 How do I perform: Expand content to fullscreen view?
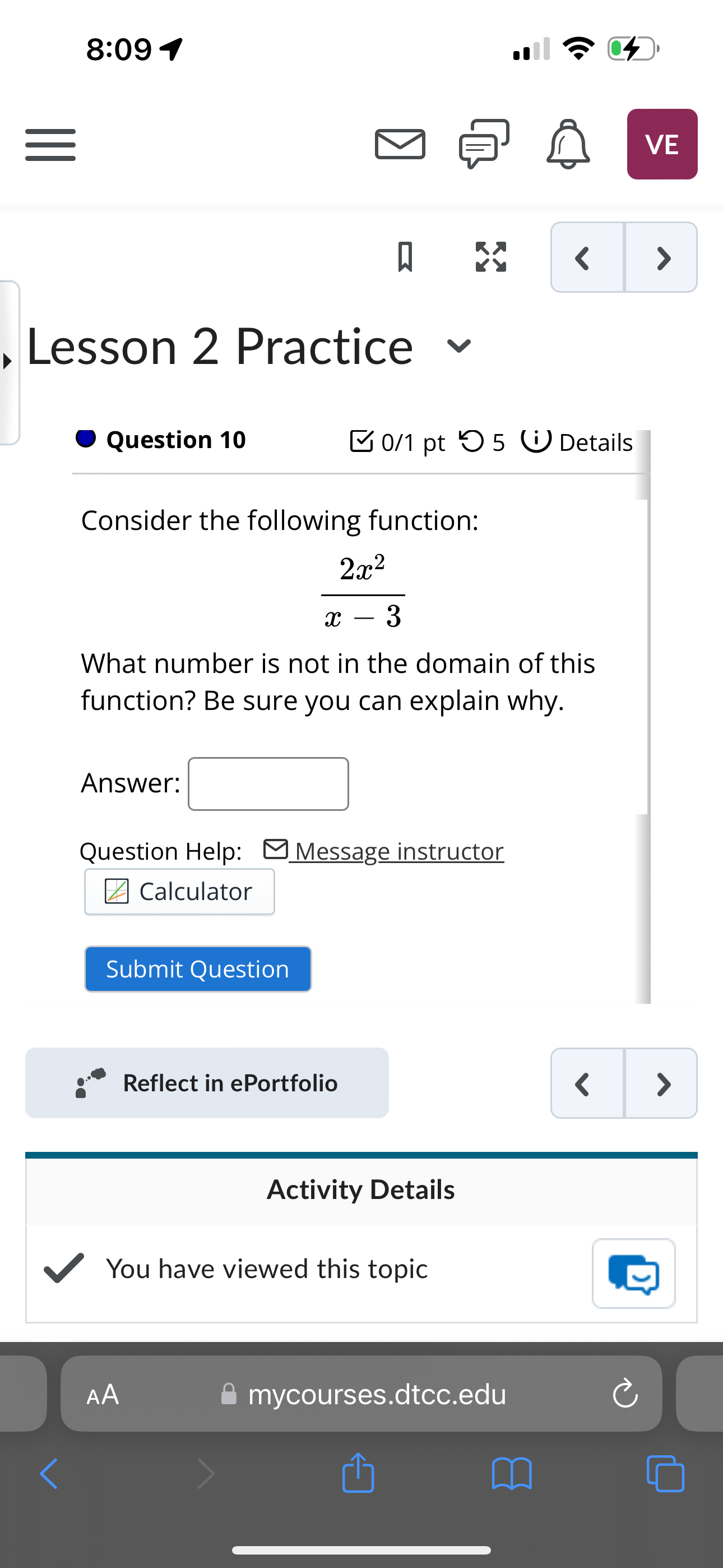point(490,257)
